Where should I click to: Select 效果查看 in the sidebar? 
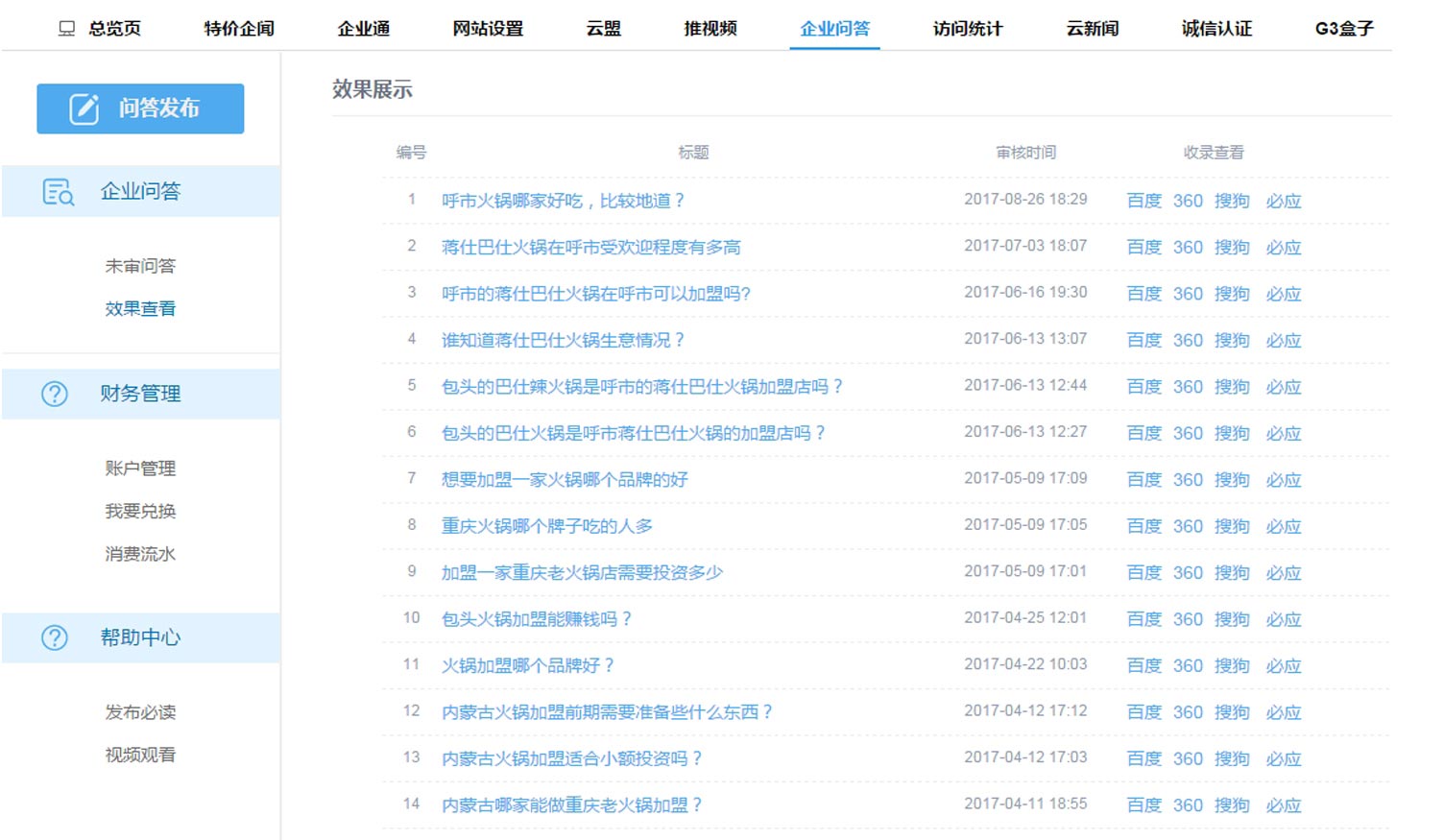[140, 308]
